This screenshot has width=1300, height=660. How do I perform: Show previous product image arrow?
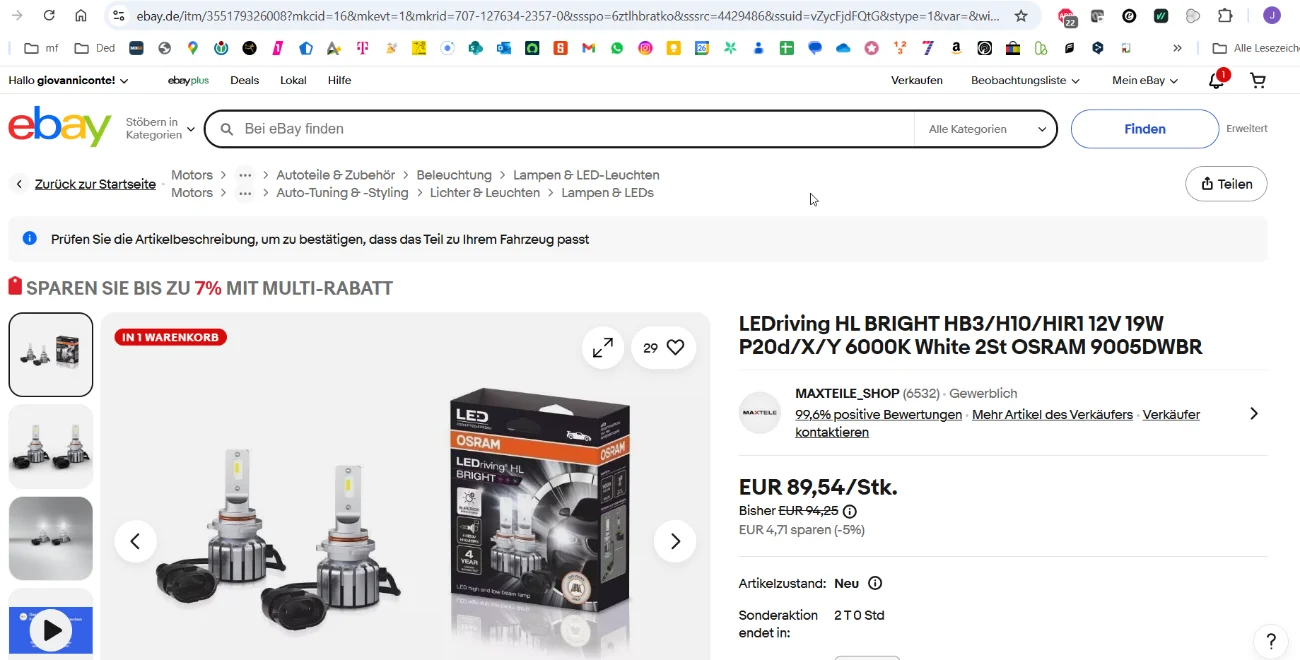[x=135, y=541]
